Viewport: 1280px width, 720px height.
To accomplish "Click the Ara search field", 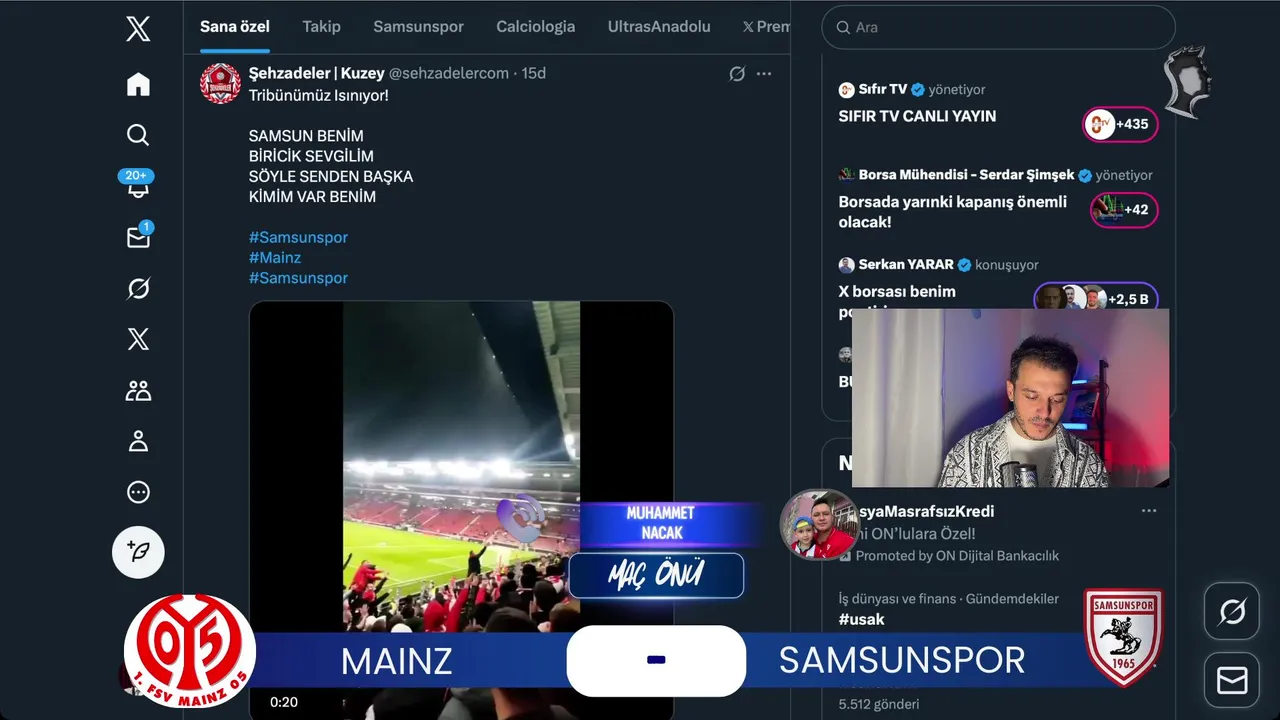I will 998,27.
